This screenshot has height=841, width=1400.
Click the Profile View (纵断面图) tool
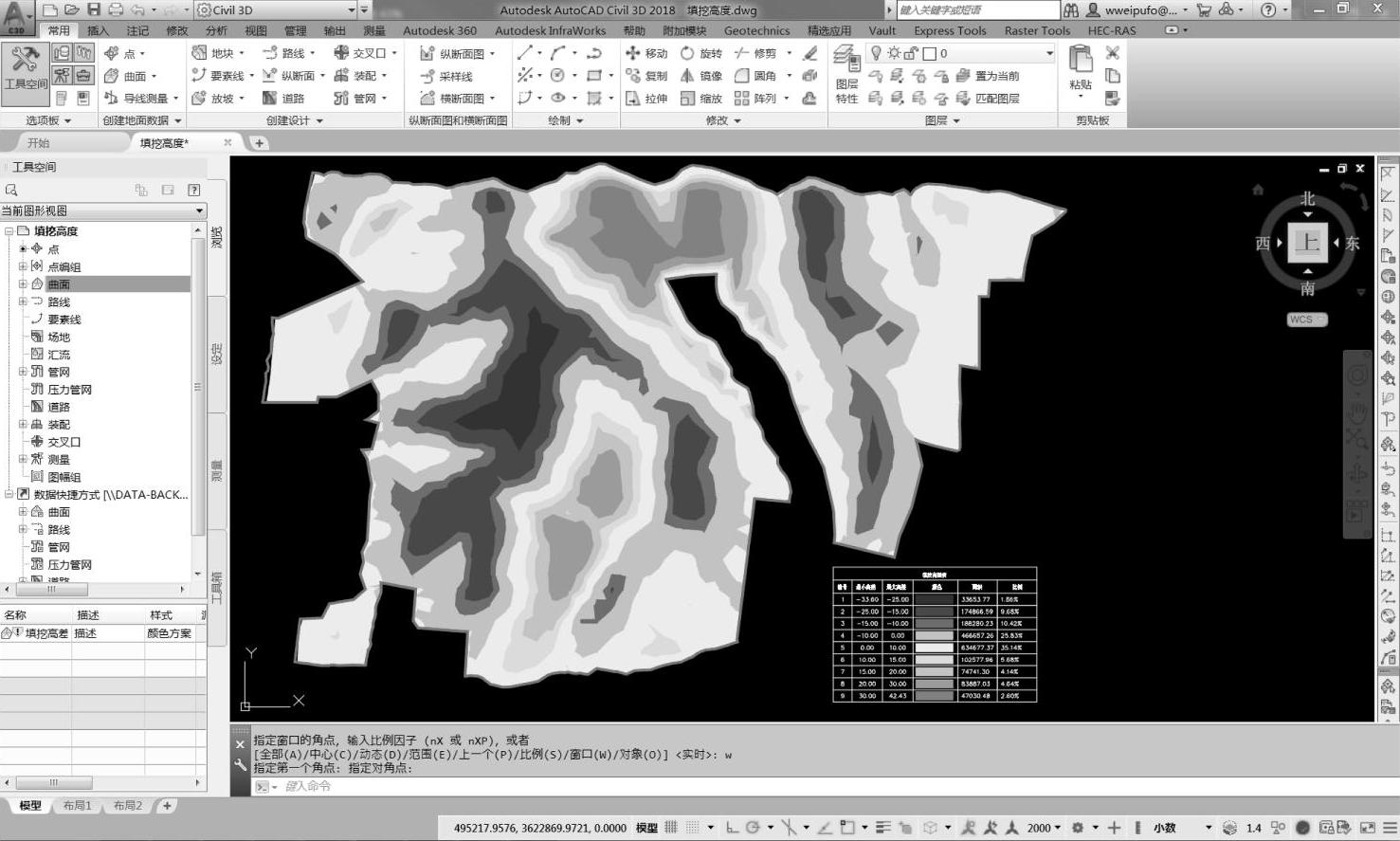click(454, 54)
